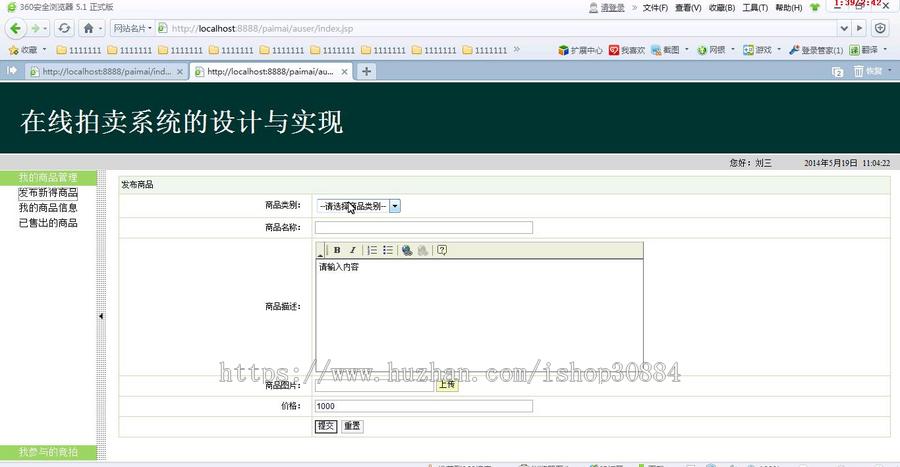The image size is (900, 467).
Task: Open the 收藏(B) menu
Action: (x=721, y=7)
